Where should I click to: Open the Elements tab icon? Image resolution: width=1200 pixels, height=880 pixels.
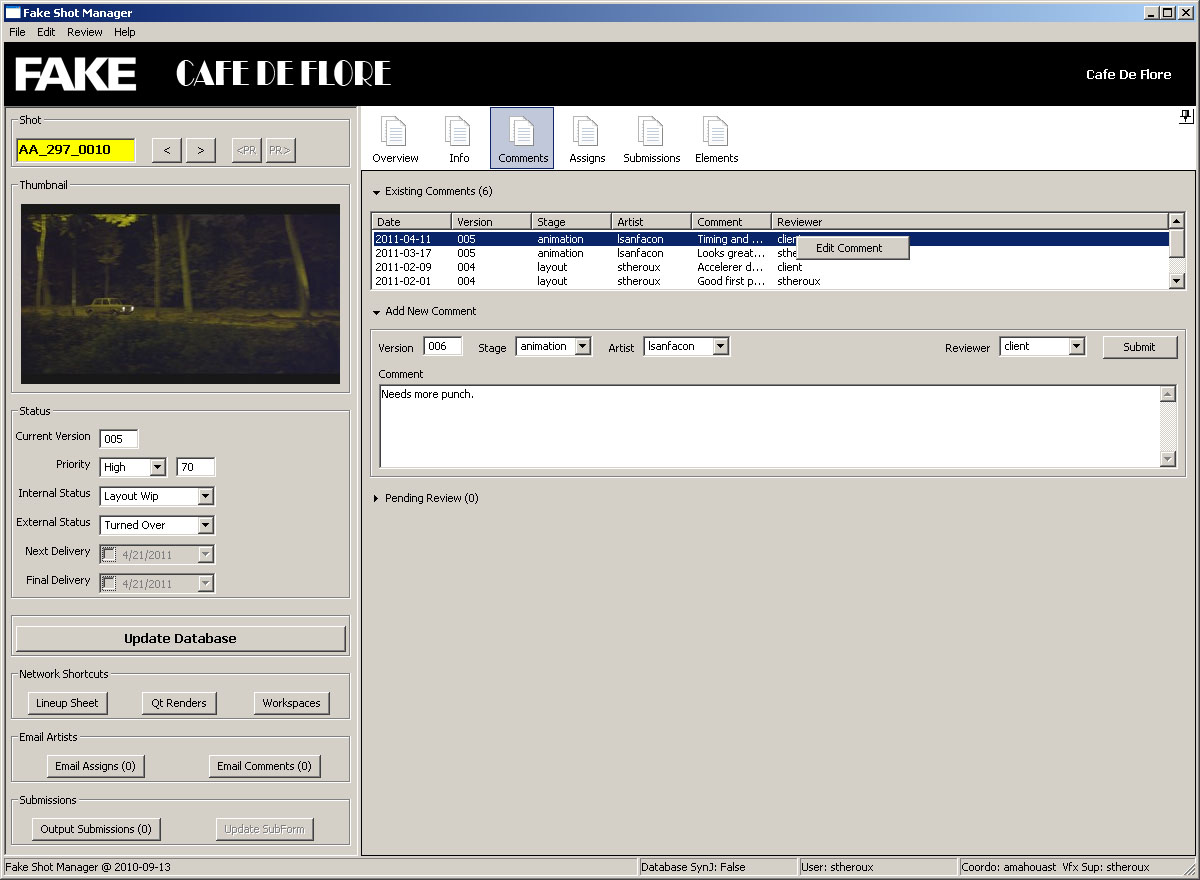tap(716, 138)
